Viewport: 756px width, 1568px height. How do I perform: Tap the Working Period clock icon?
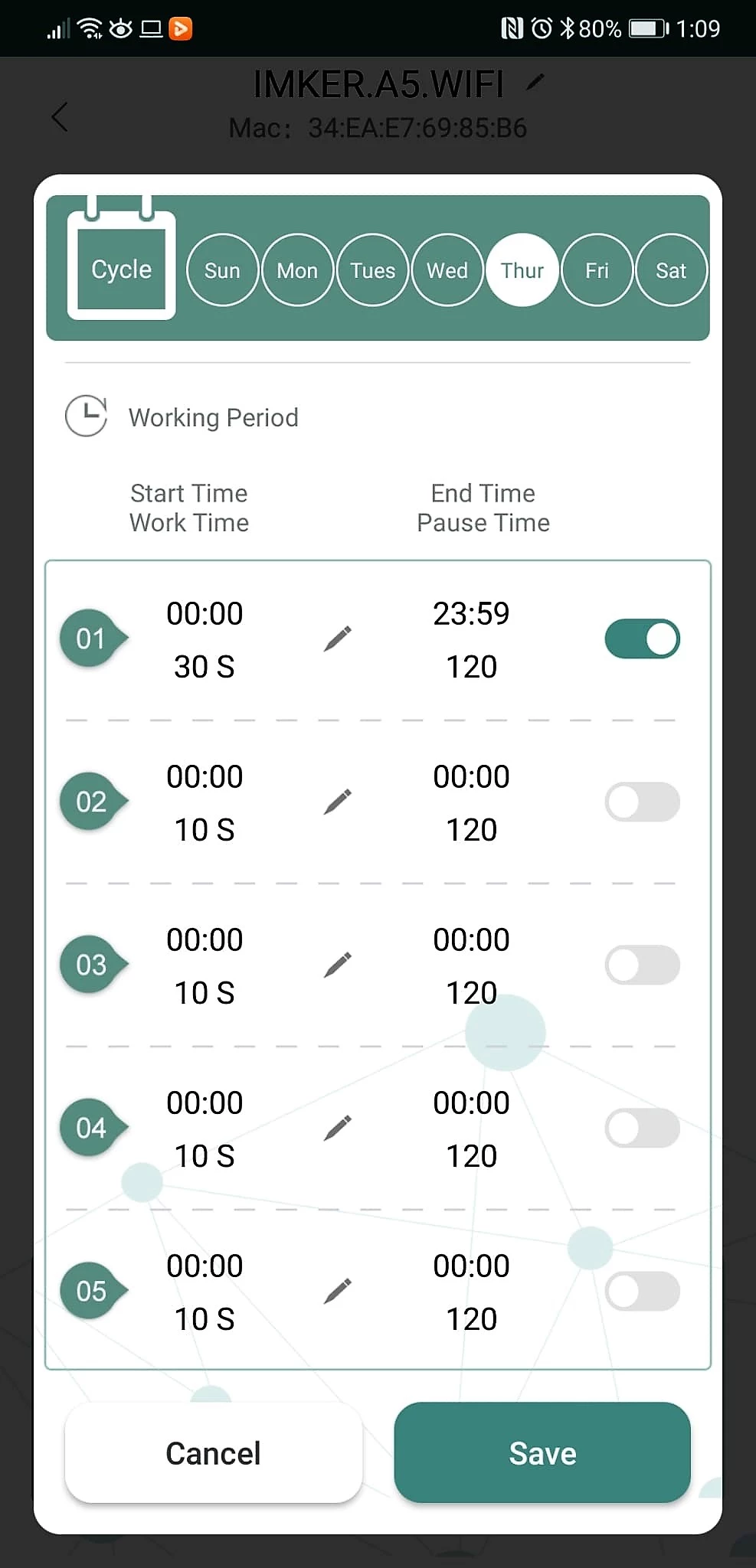(86, 416)
